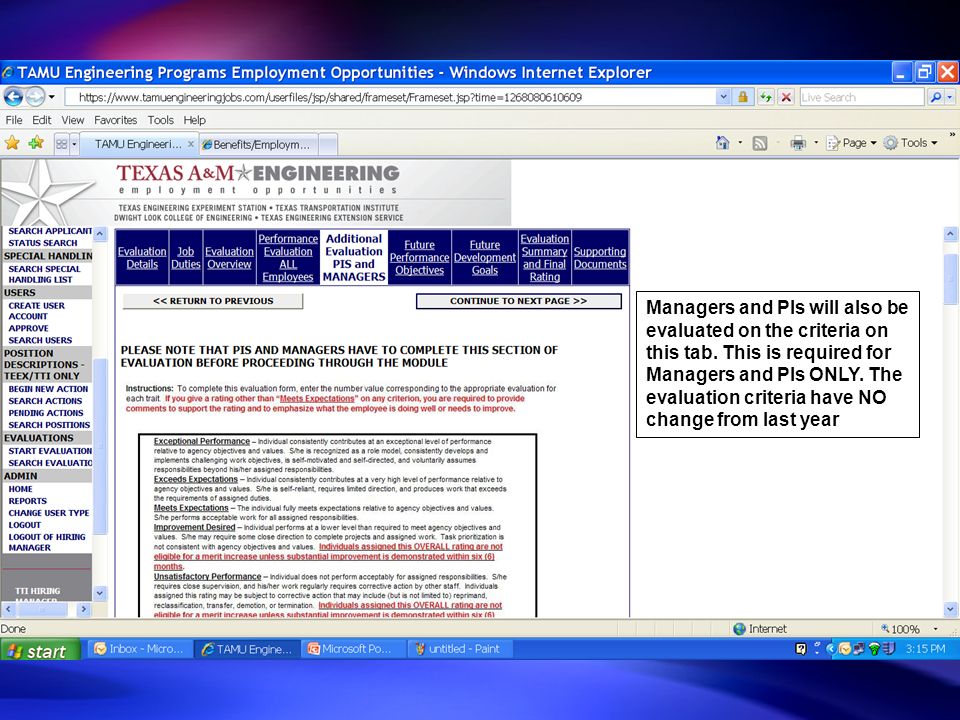This screenshot has height=720, width=960.
Task: Click SEARCH SPECIAL HANDLING LIST link
Action: click(44, 274)
